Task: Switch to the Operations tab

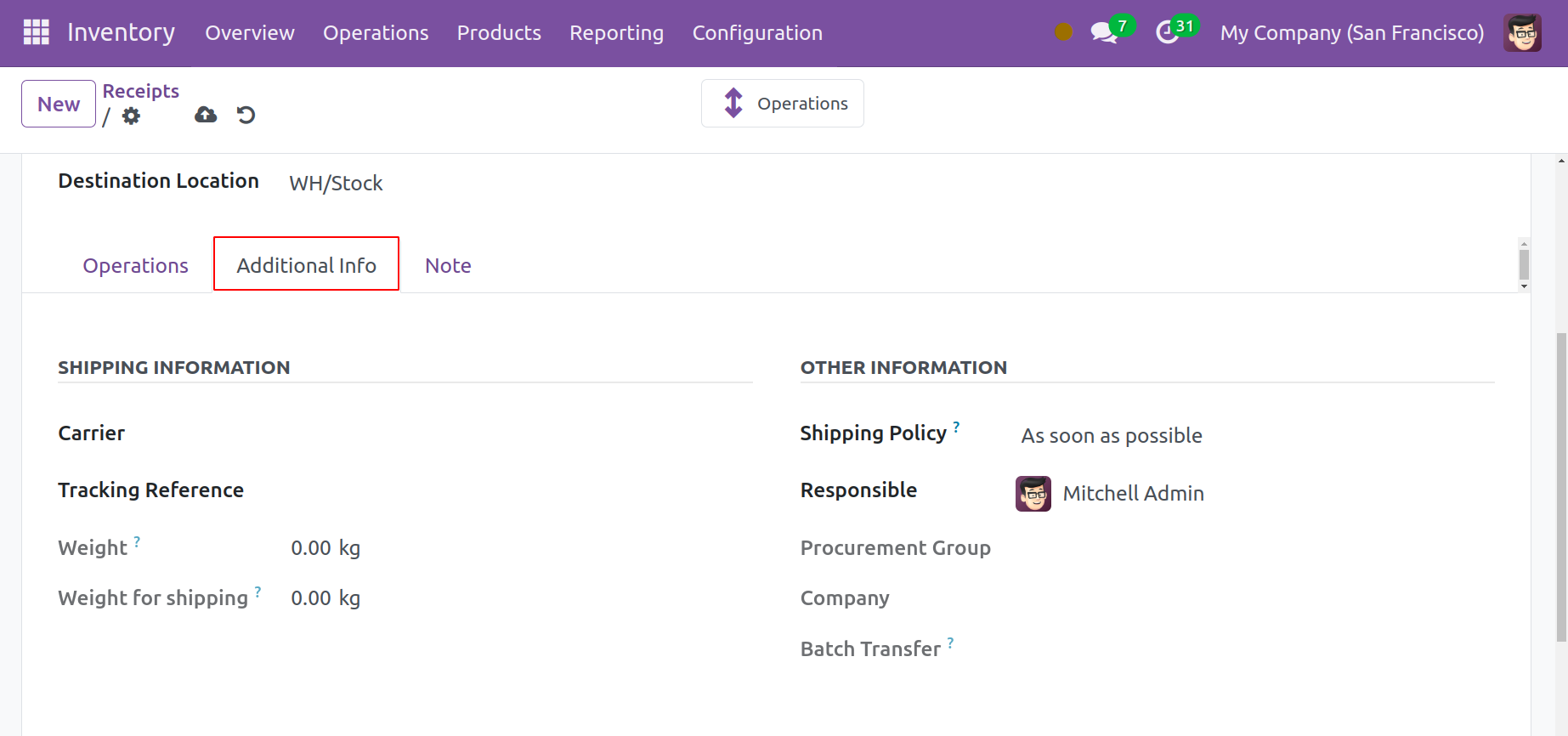Action: pos(135,266)
